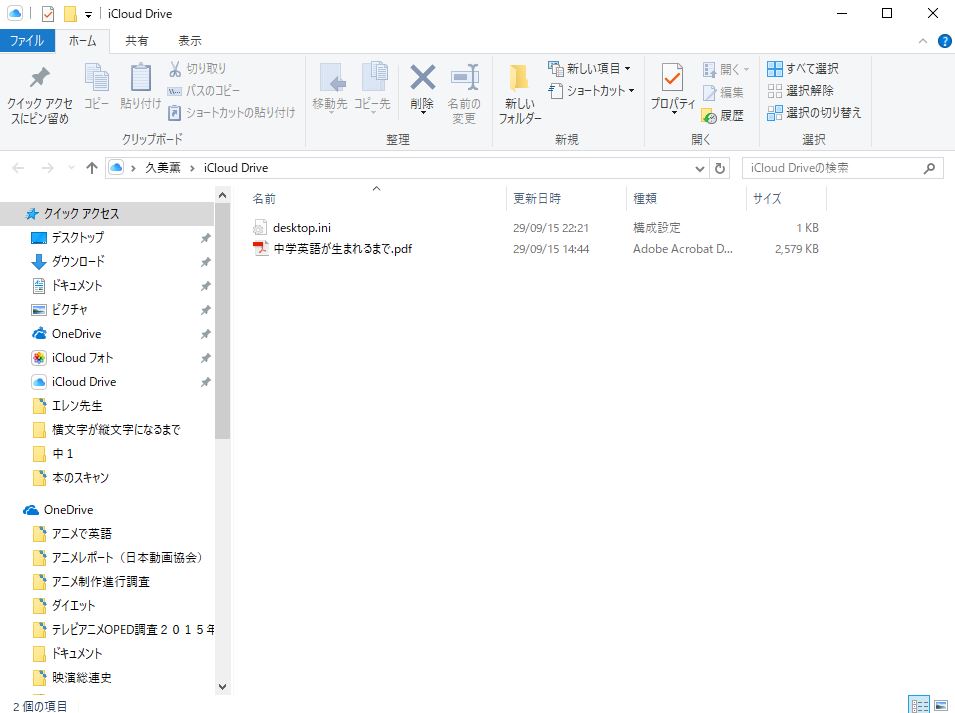955x713 pixels.
Task: Open the address bar history dropdown
Action: point(700,169)
